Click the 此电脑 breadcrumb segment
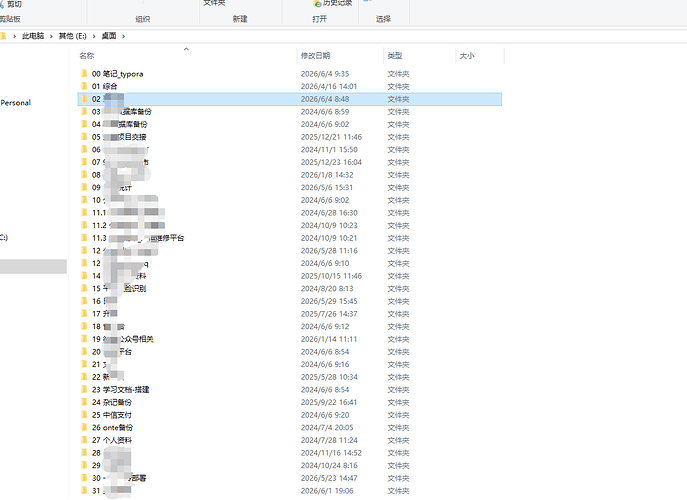This screenshot has height=500, width=687. (33, 36)
